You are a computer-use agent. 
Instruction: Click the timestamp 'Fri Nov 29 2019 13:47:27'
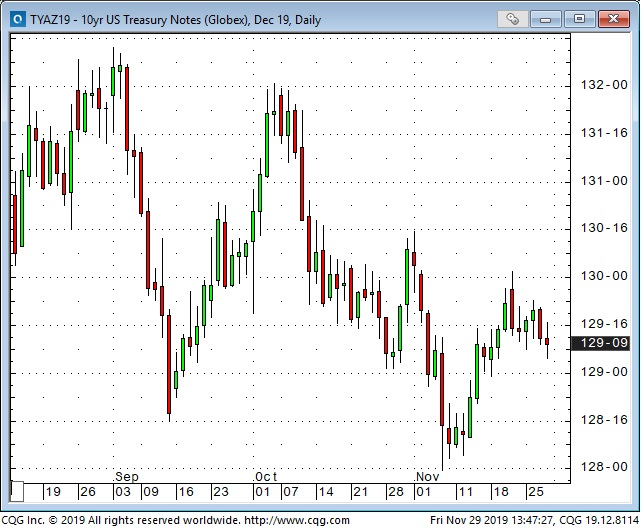point(493,520)
